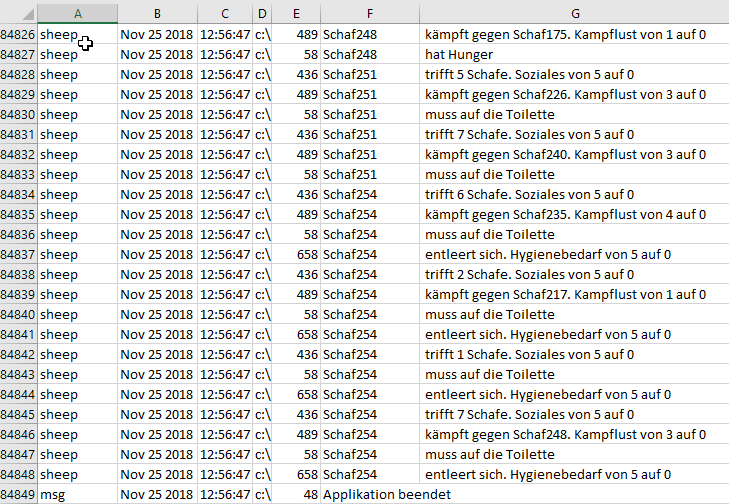Click column F header
This screenshot has height=504, width=729.
(x=369, y=13)
